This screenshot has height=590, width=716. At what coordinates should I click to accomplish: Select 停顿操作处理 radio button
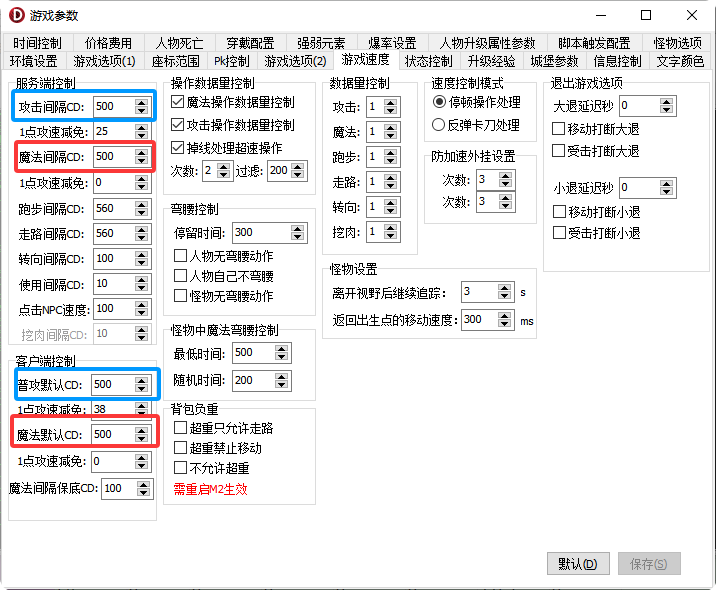pyautogui.click(x=476, y=102)
